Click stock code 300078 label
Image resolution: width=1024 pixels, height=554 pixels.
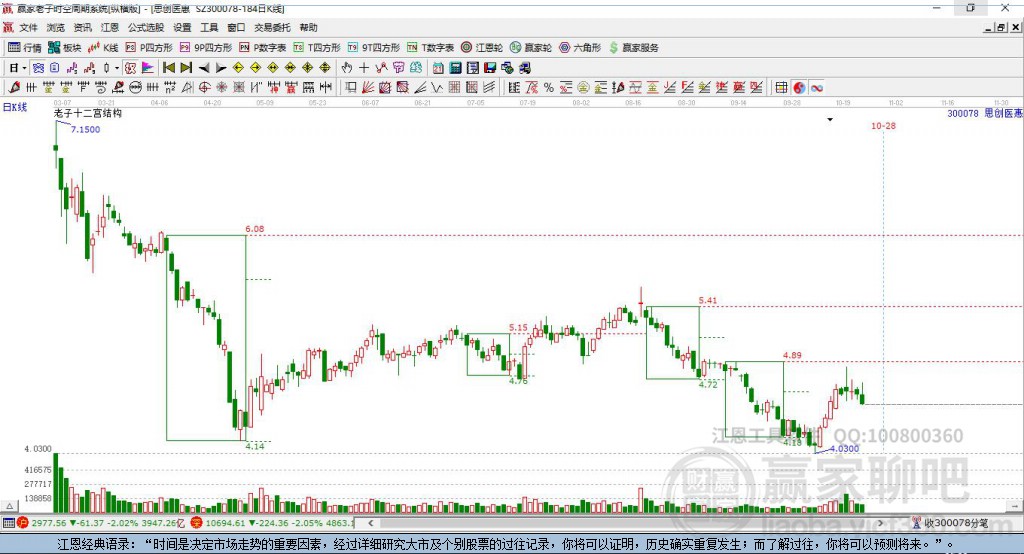tap(963, 114)
